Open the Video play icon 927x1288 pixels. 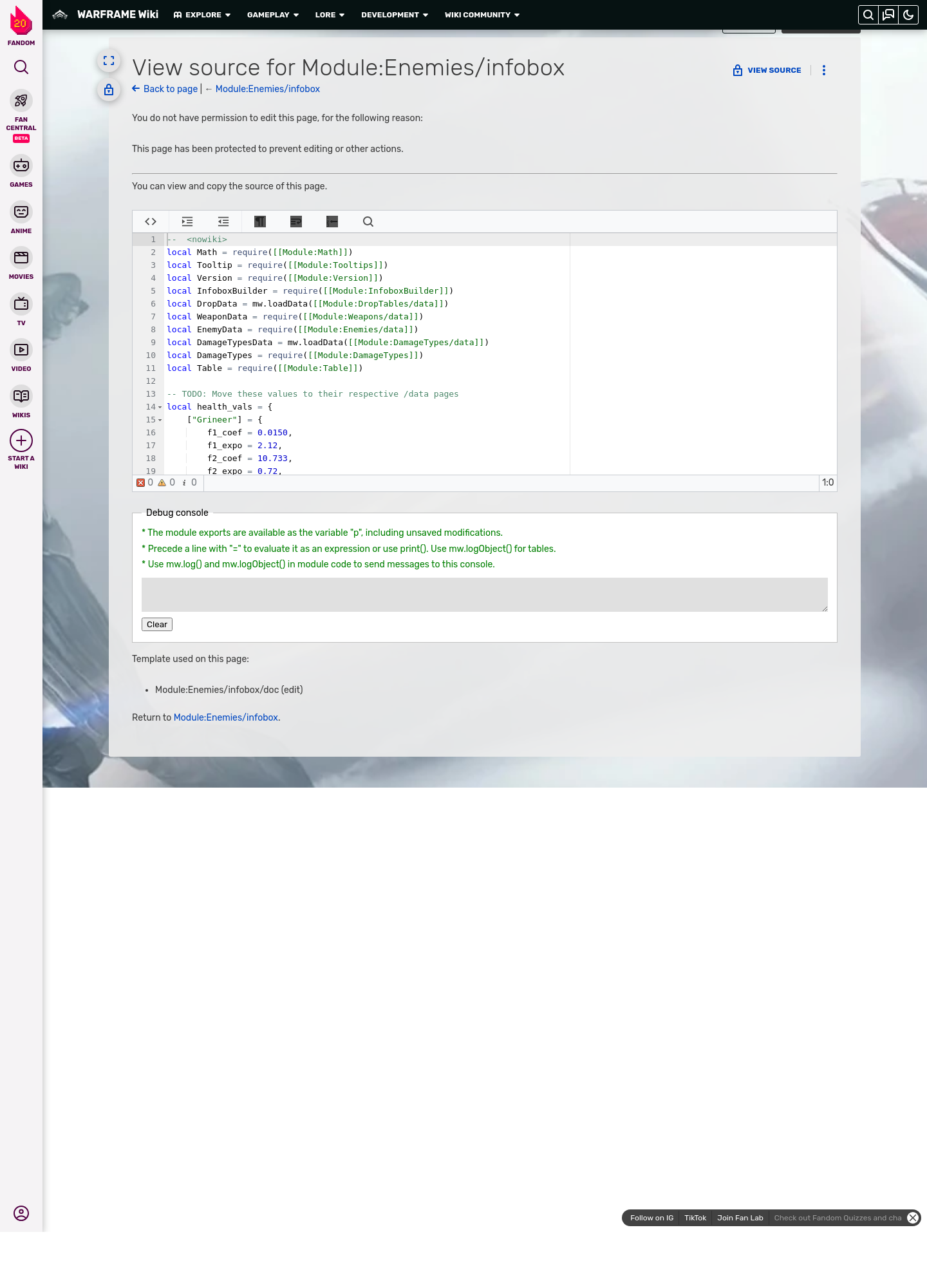pyautogui.click(x=21, y=350)
